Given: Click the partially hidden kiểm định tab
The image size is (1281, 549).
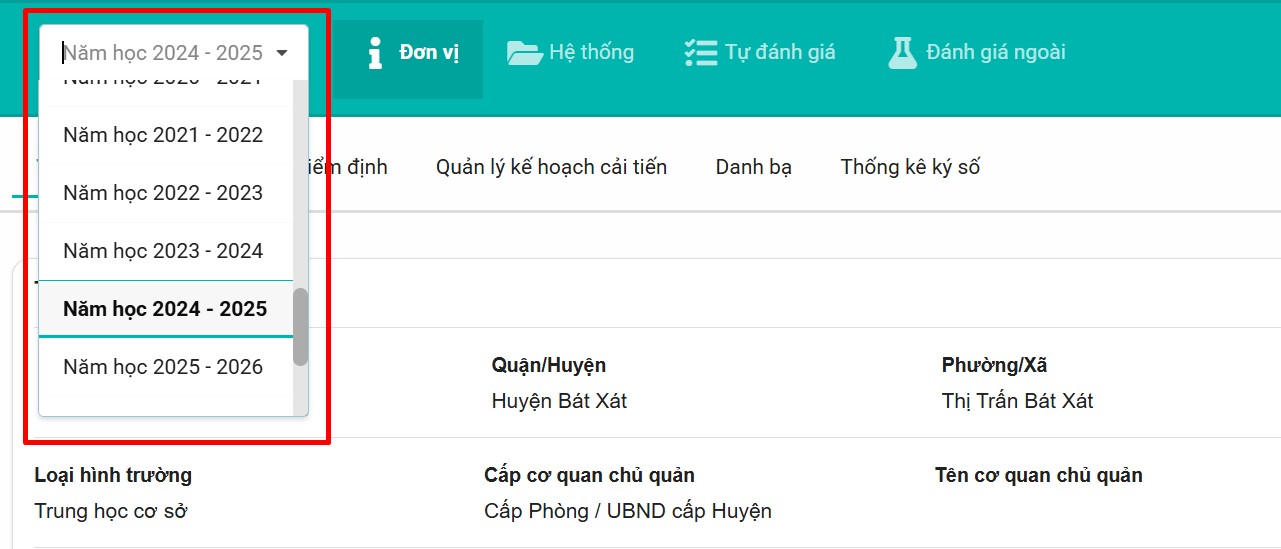Looking at the screenshot, I should pyautogui.click(x=358, y=167).
